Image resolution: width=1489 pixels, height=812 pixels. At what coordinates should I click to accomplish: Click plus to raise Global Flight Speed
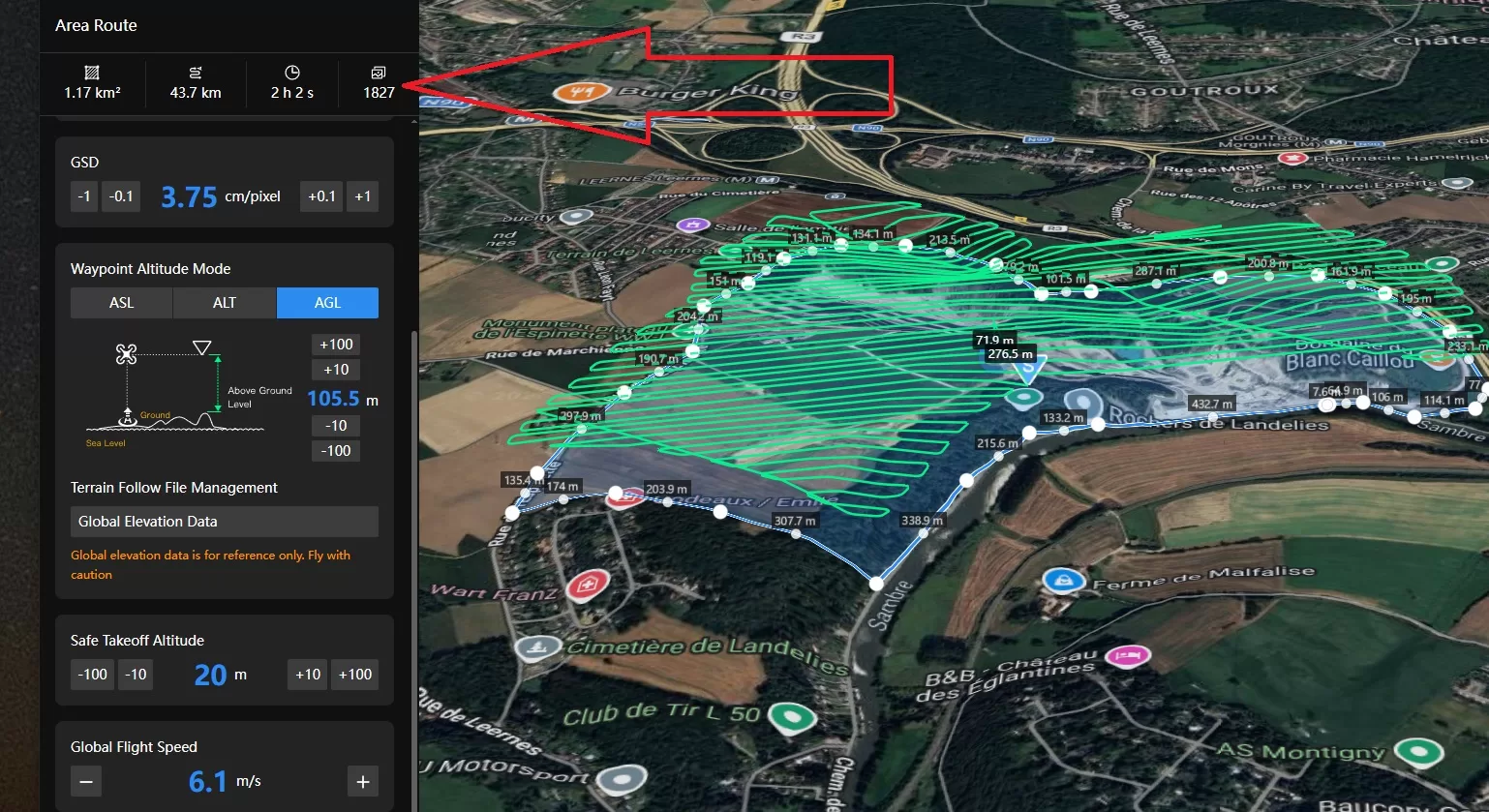(362, 781)
